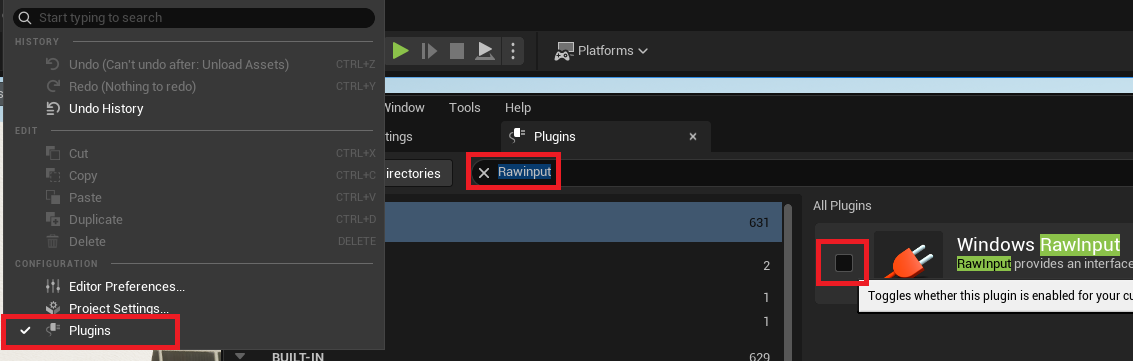
Task: Start Play in Editor with green arrow
Action: tap(401, 51)
